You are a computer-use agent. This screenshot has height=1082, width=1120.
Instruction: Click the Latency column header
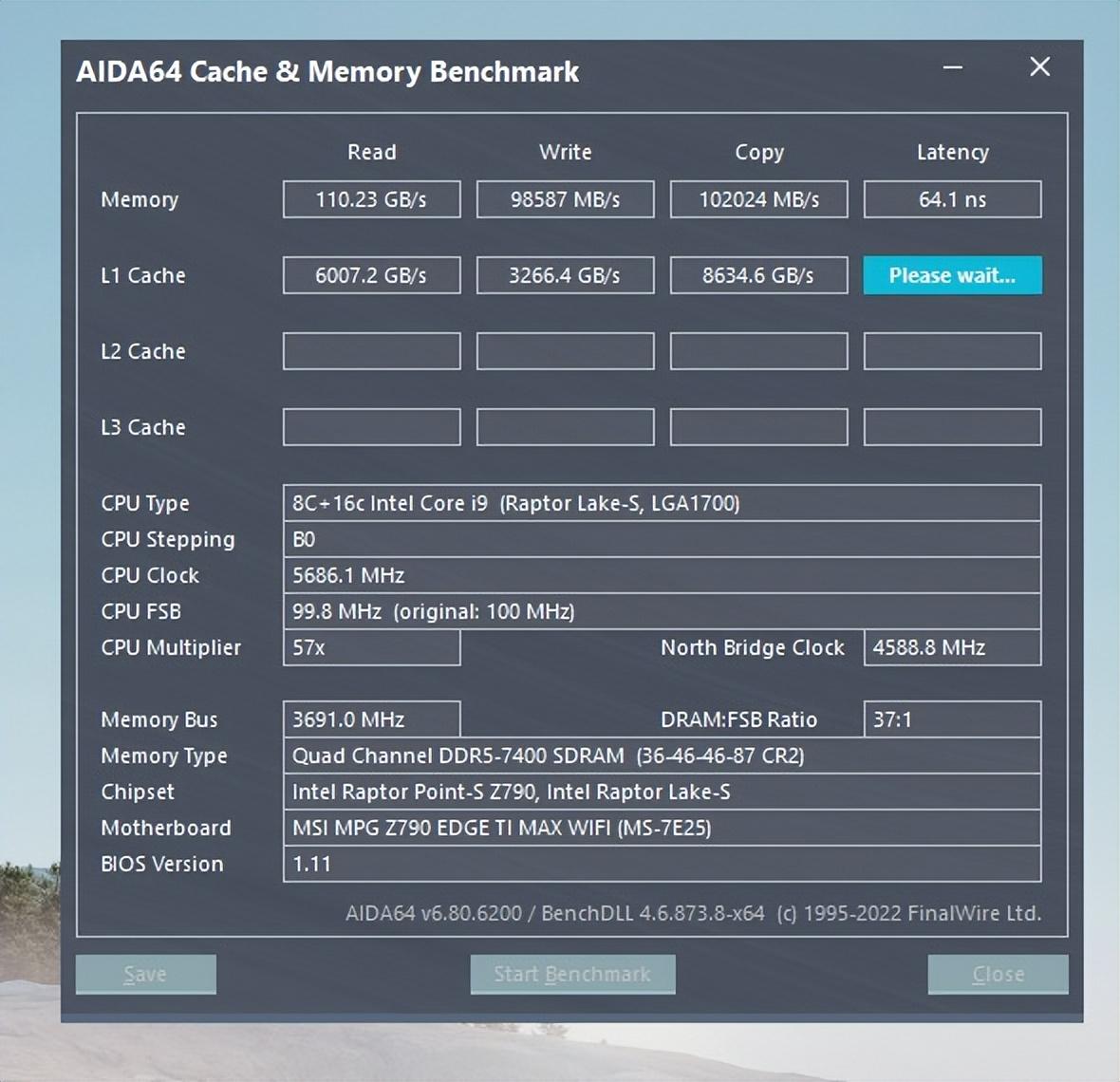pos(953,152)
